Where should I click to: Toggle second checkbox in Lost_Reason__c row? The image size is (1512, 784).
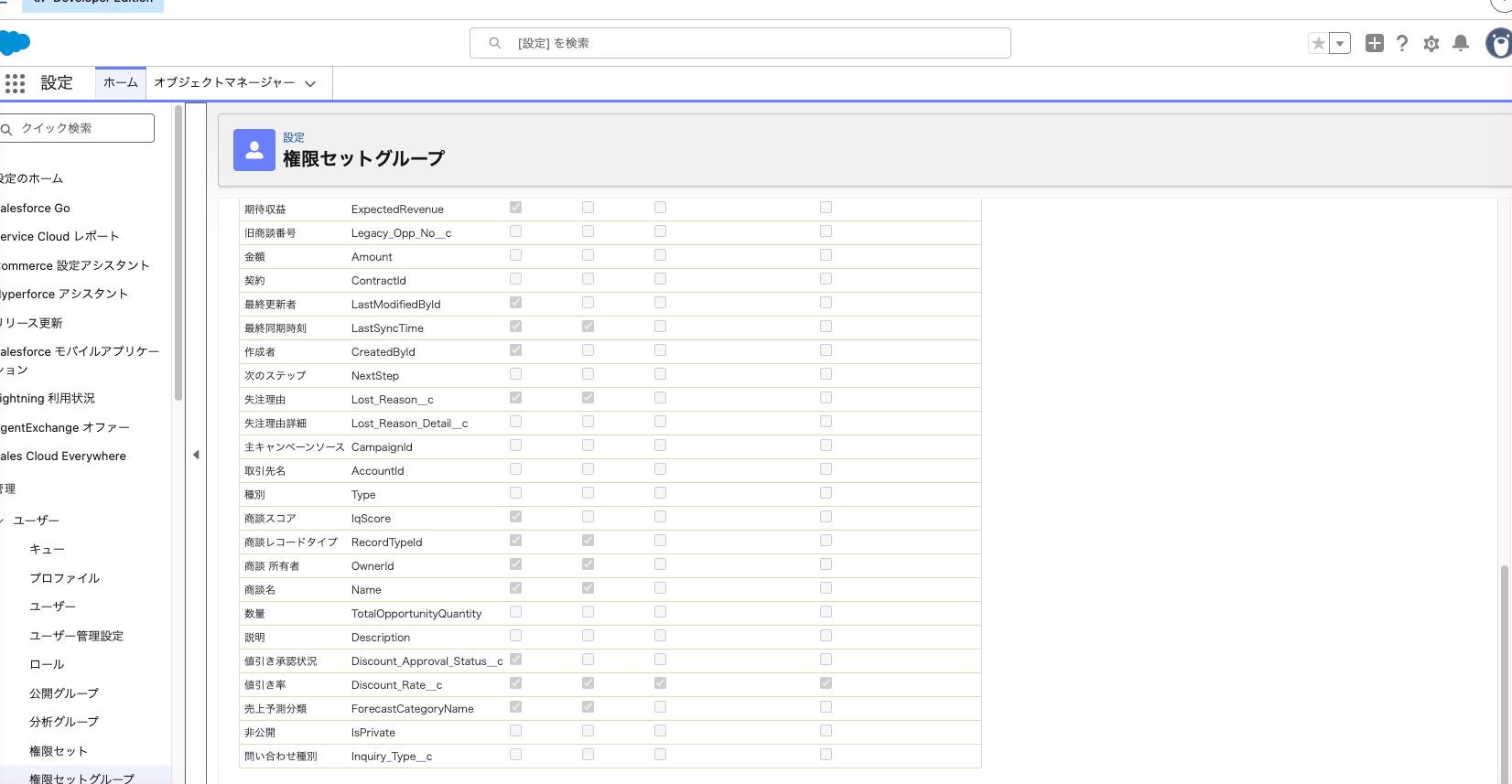(588, 398)
